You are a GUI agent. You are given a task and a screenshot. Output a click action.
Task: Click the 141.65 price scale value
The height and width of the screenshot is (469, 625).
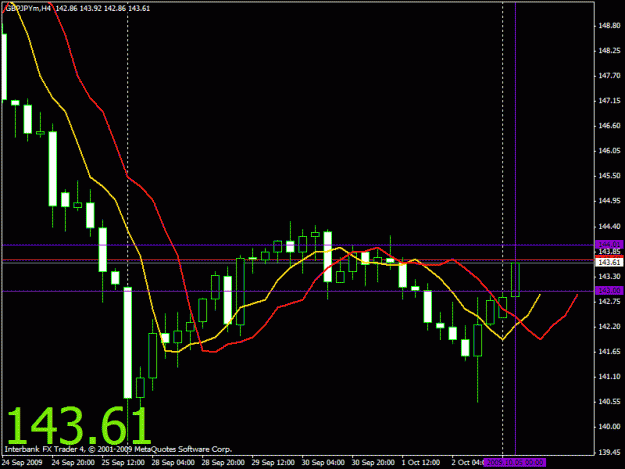pyautogui.click(x=609, y=351)
